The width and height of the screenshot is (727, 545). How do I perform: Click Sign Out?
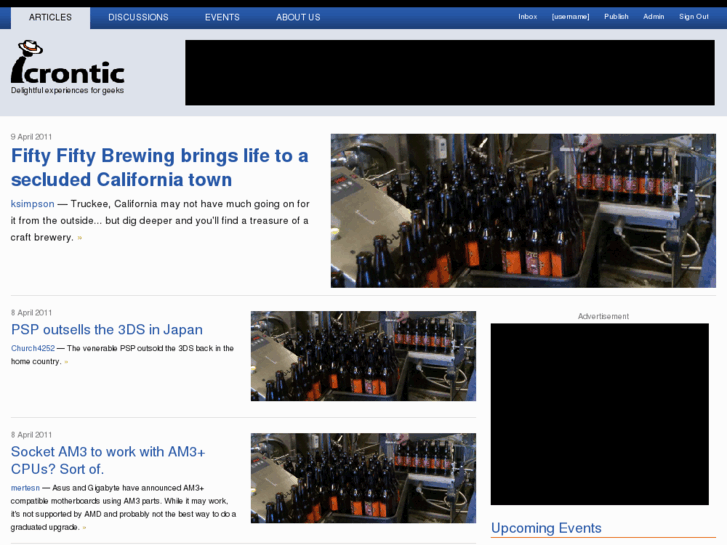694,17
